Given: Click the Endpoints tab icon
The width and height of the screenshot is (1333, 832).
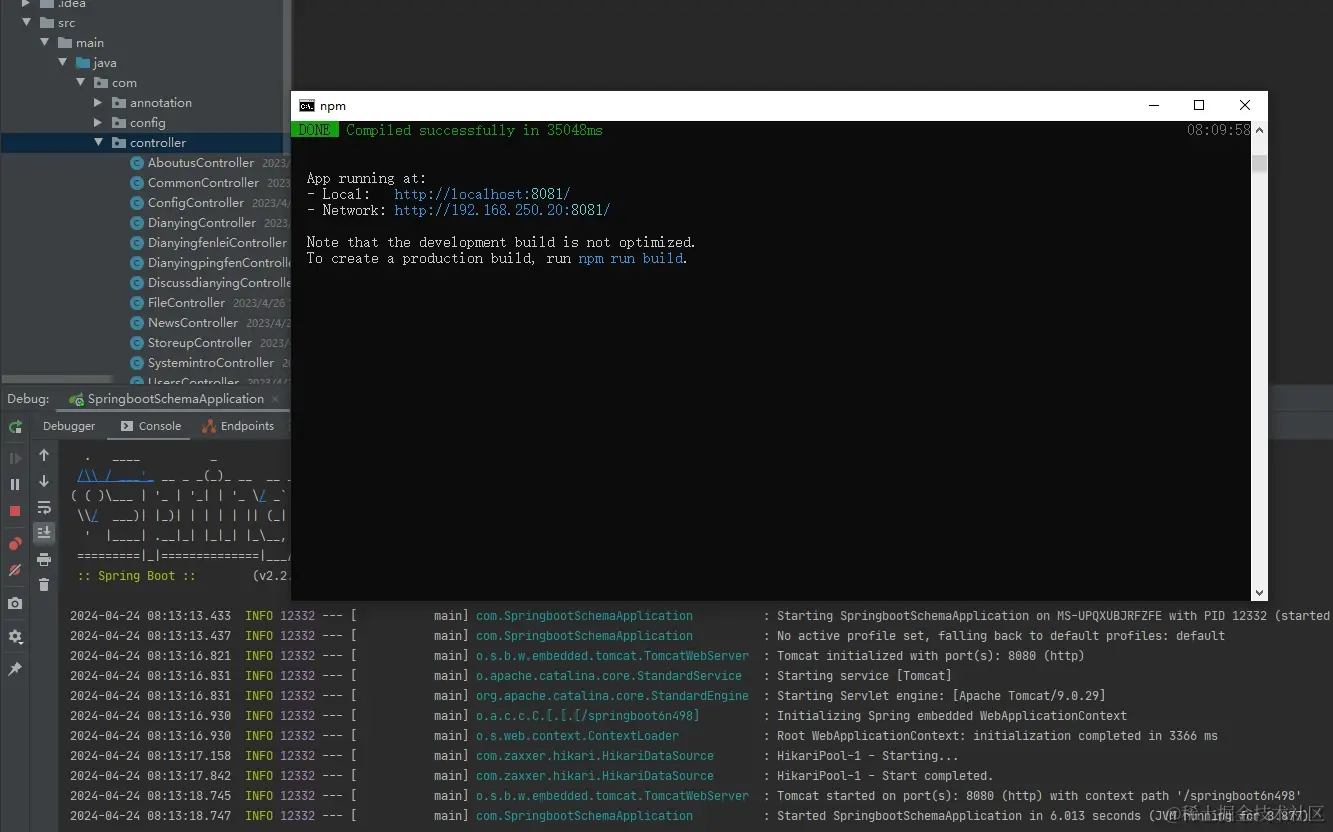Looking at the screenshot, I should 209,426.
